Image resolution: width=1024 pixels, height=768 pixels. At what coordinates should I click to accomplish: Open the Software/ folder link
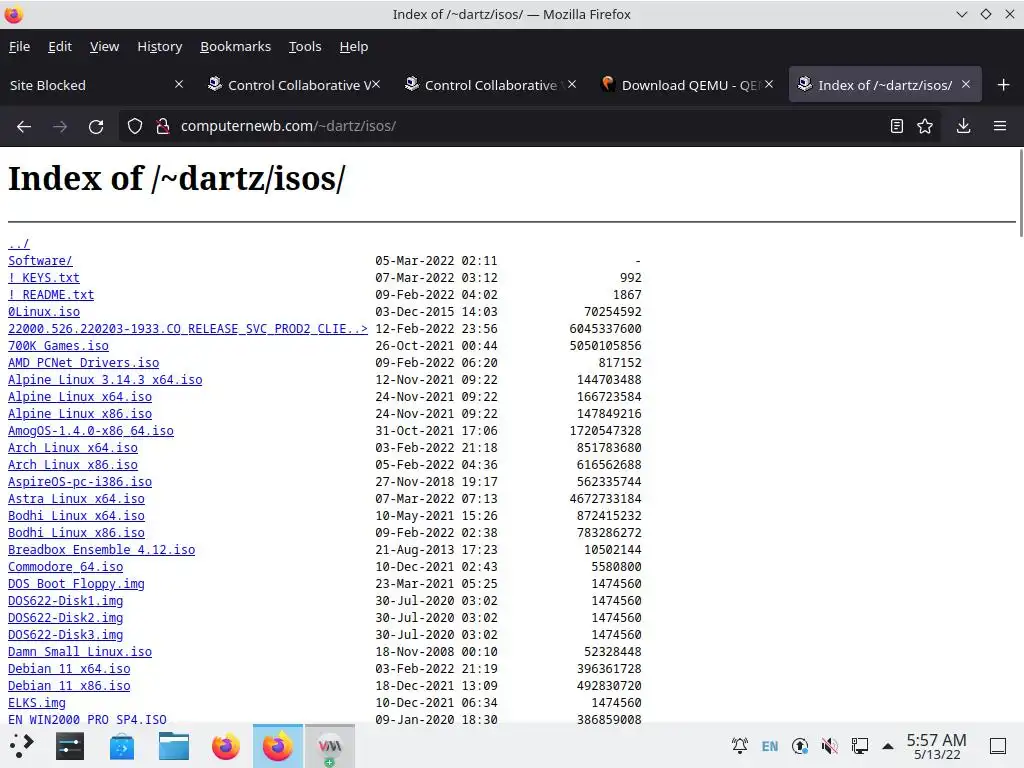click(x=40, y=261)
